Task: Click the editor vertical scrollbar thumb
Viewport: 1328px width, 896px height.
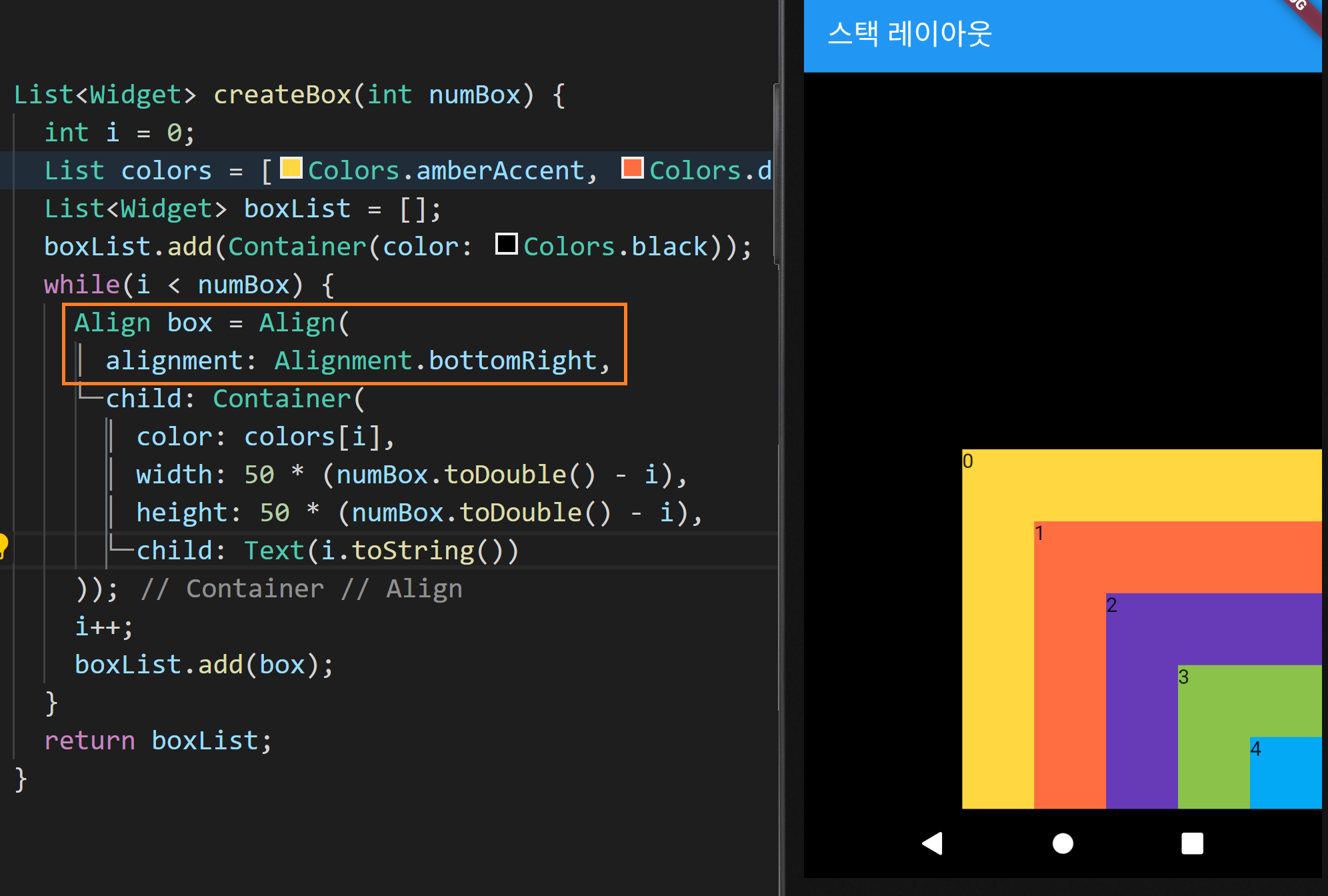Action: (x=777, y=173)
